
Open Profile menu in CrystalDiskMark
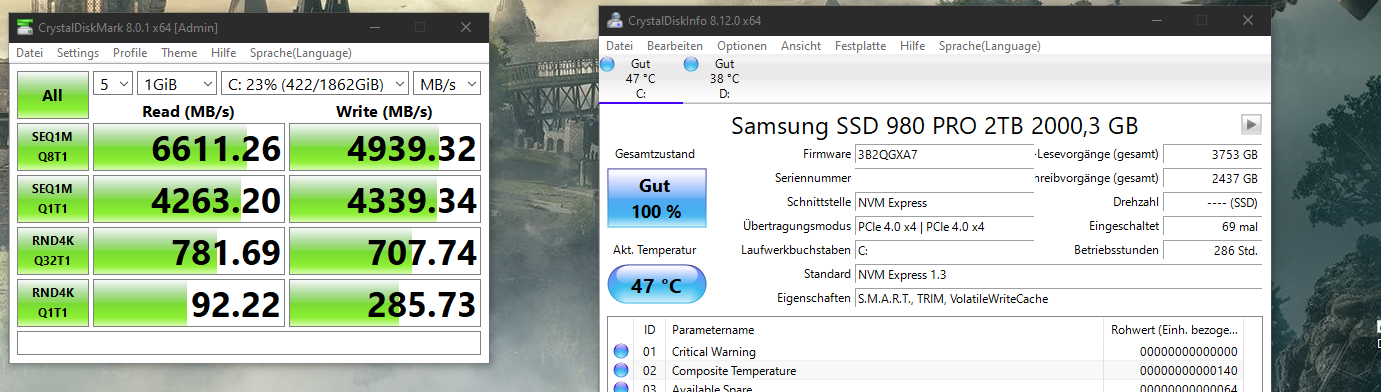tap(130, 53)
